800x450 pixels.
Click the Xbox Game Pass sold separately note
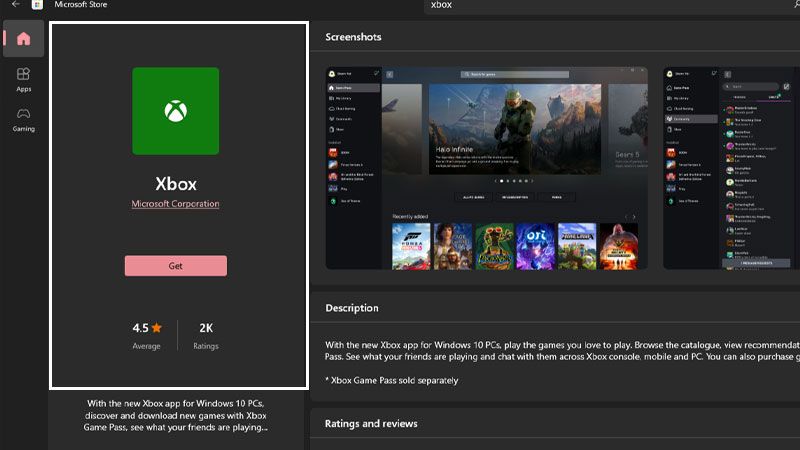point(391,380)
